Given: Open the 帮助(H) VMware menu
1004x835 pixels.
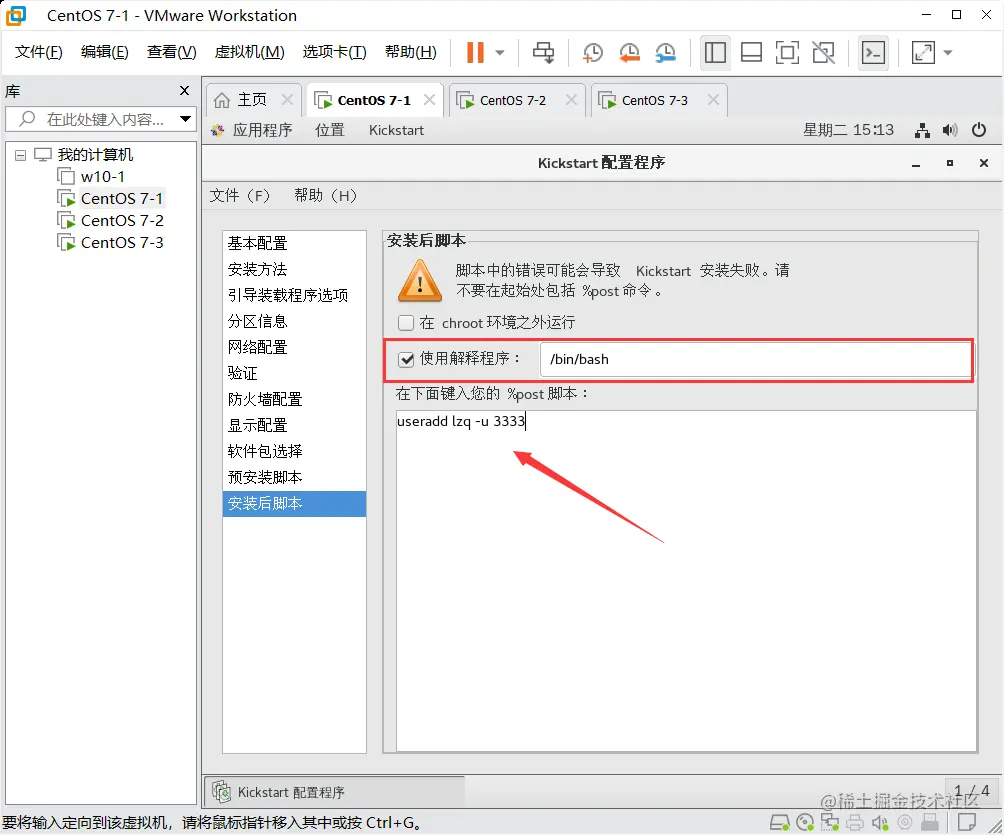Looking at the screenshot, I should pyautogui.click(x=410, y=52).
